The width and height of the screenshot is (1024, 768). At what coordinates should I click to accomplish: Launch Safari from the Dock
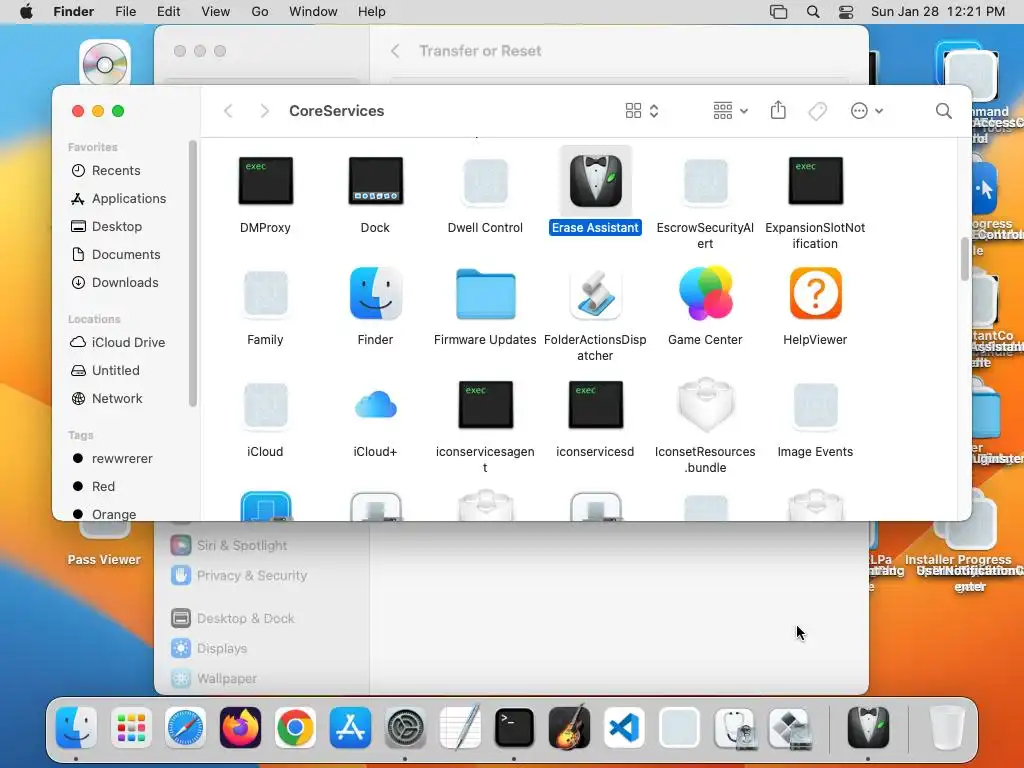tap(185, 727)
